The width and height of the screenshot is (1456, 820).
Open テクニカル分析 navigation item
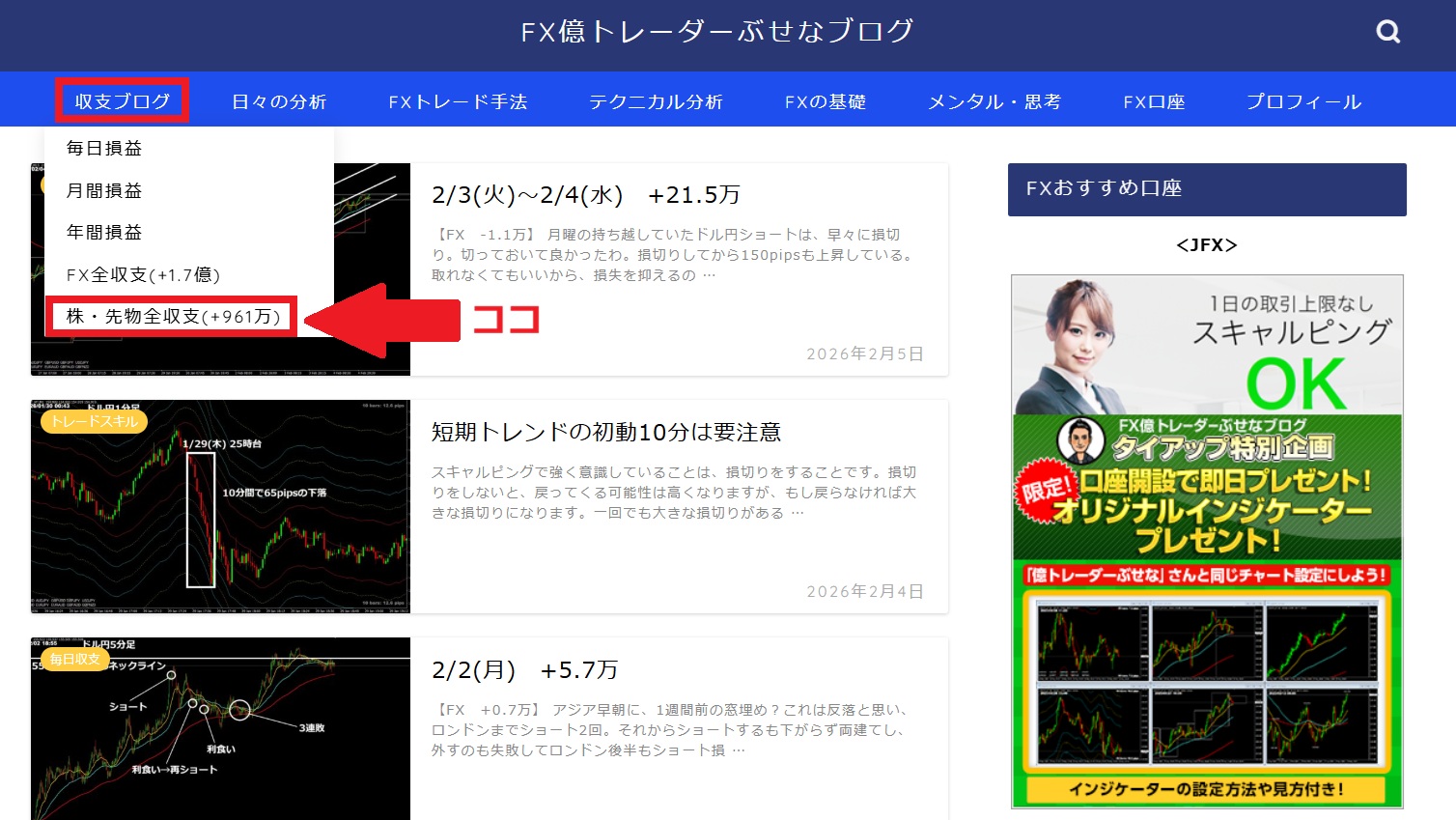(x=656, y=101)
